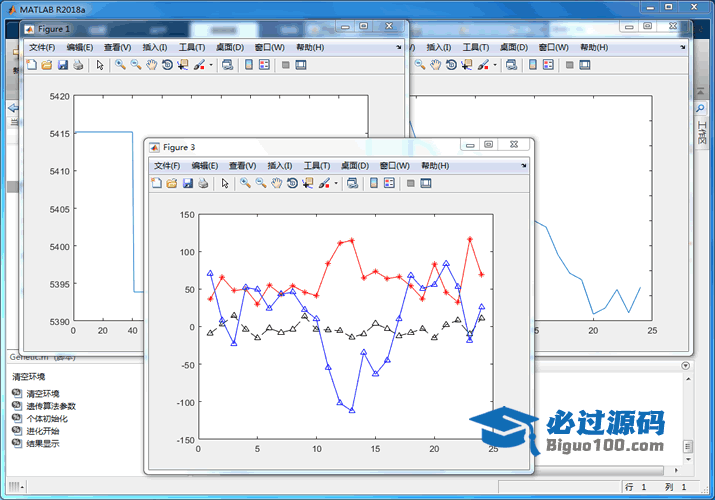Expand command window actions circle button
This screenshot has height=500, width=715.
point(685,366)
